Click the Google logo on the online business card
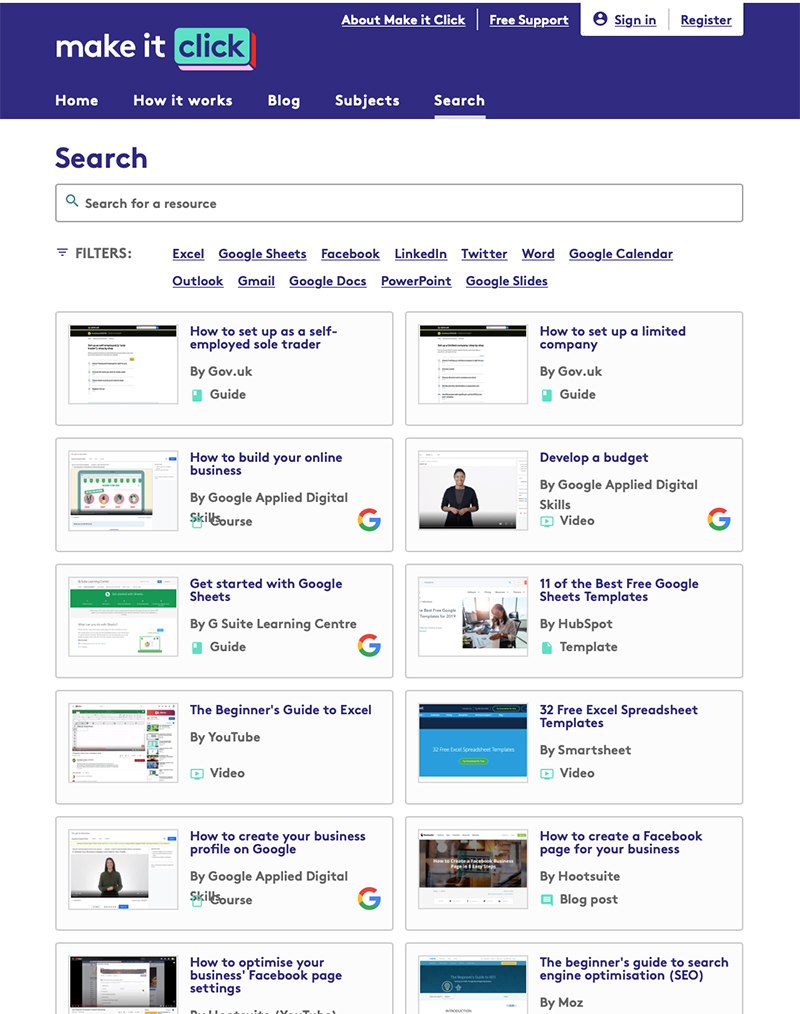The image size is (800, 1014). point(369,520)
